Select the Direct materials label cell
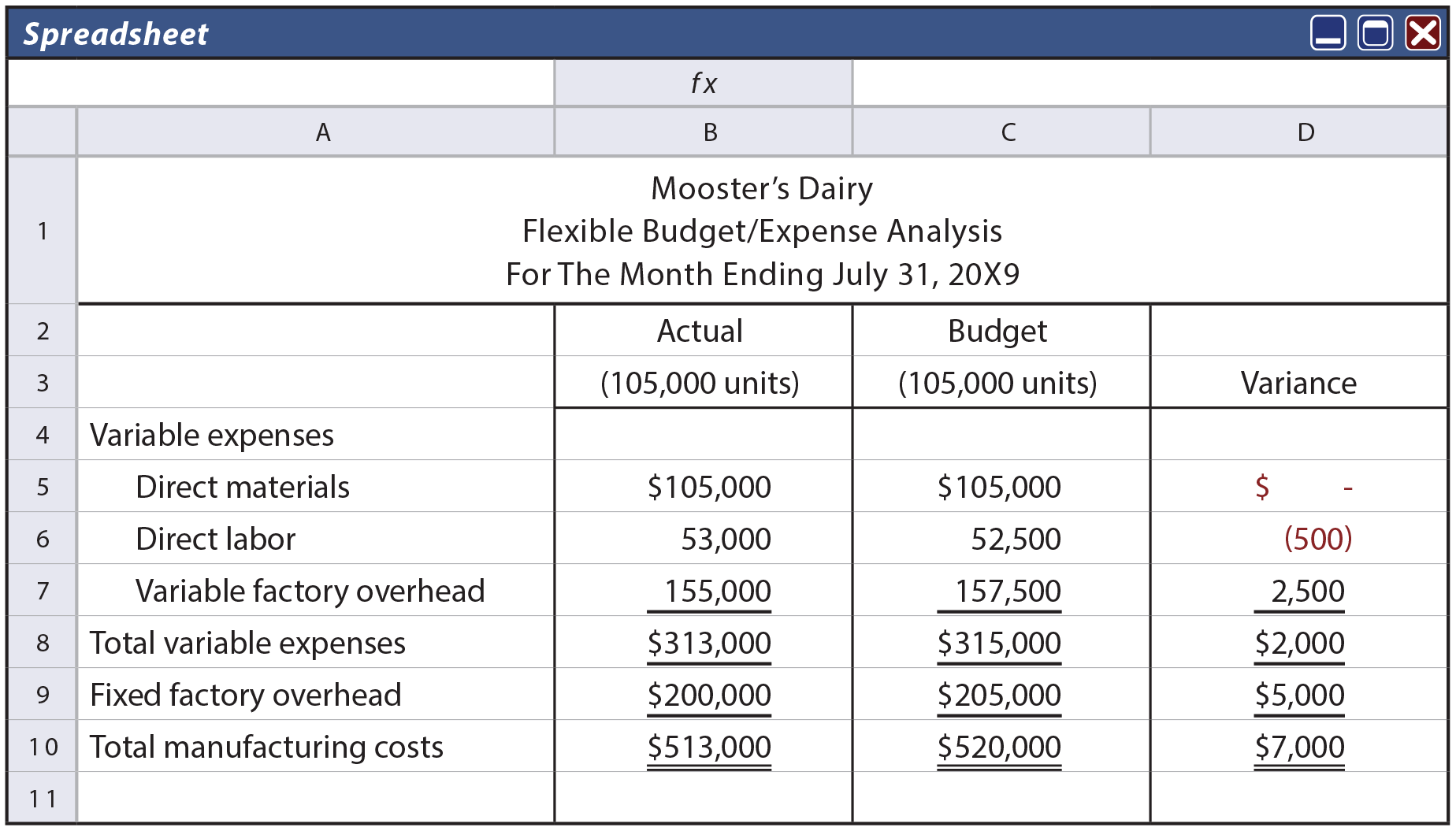This screenshot has height=831, width=1456. [243, 487]
